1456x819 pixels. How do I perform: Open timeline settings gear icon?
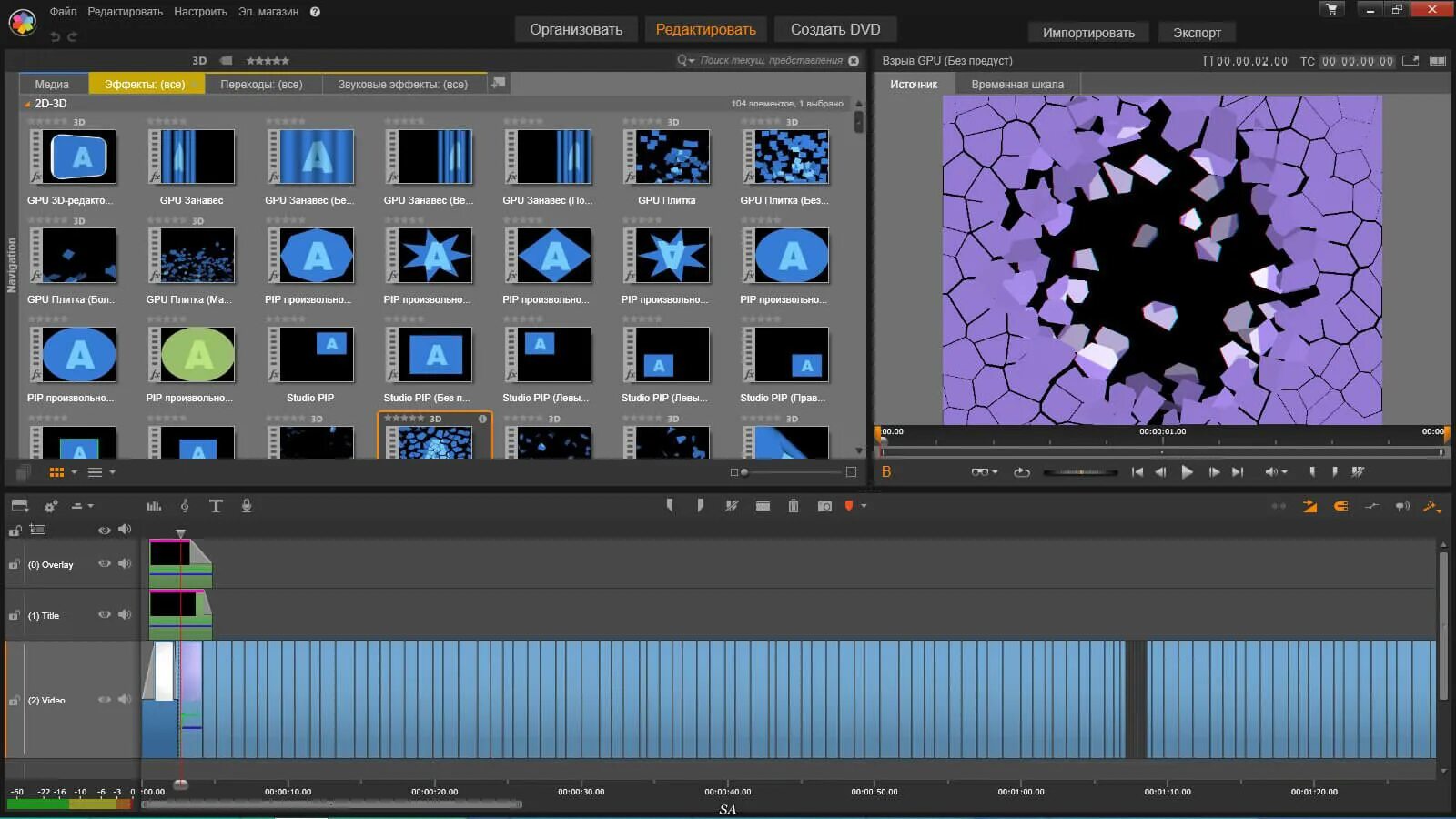[x=51, y=506]
